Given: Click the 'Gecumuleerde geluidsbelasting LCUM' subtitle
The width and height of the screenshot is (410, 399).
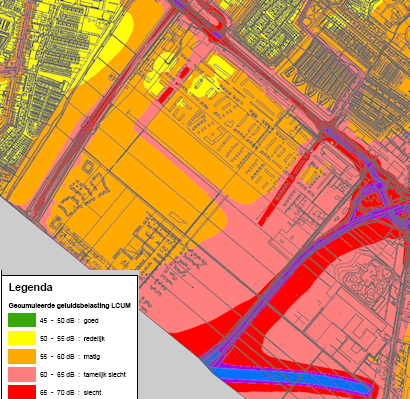Looking at the screenshot, I should coord(69,305).
